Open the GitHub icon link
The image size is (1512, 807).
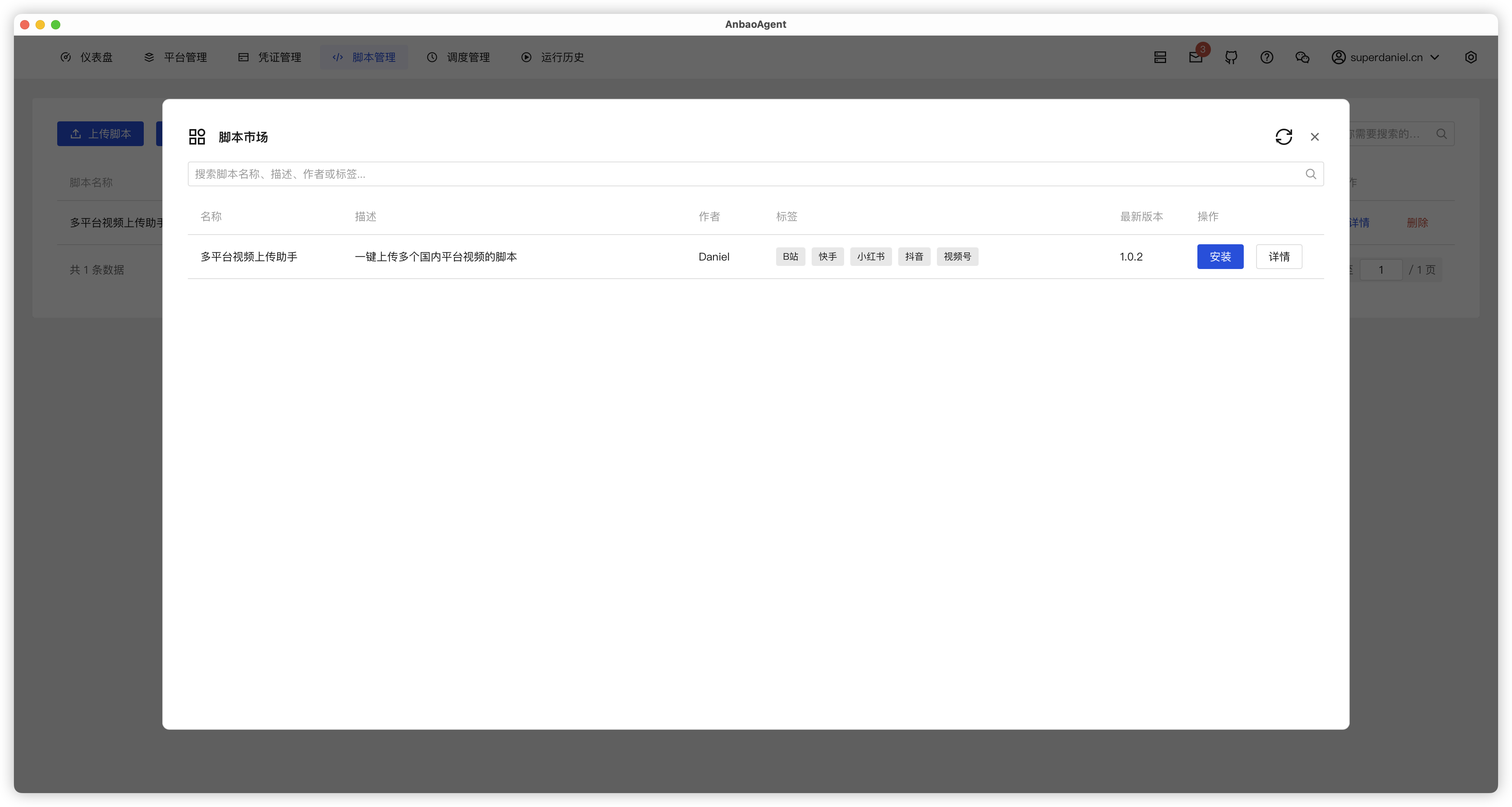(x=1231, y=57)
